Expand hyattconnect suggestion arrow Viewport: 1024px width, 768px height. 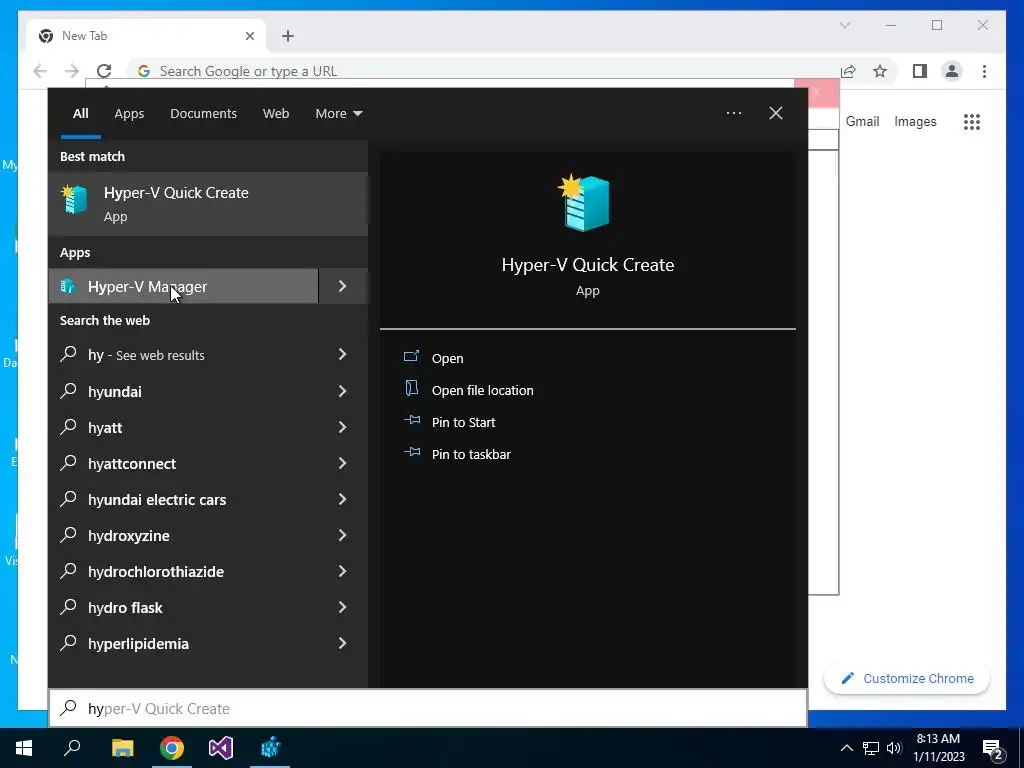click(342, 463)
